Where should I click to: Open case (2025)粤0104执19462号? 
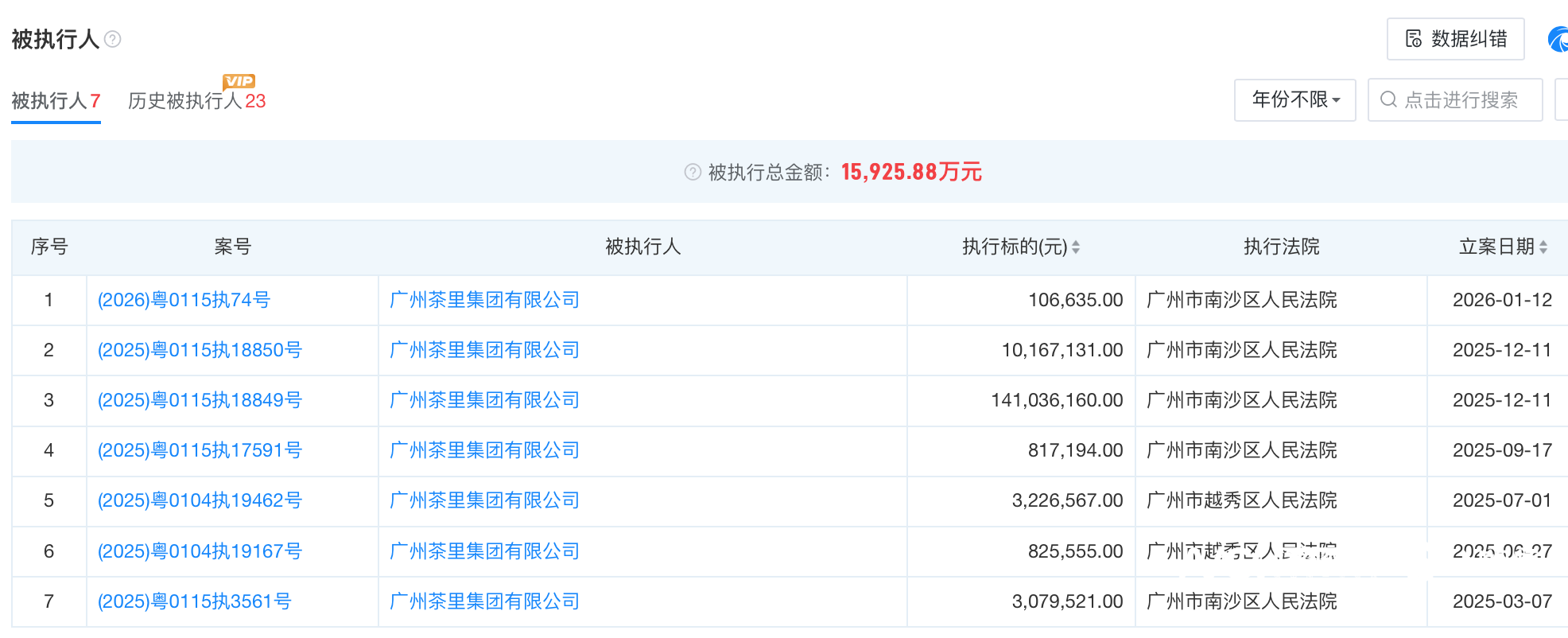point(200,500)
